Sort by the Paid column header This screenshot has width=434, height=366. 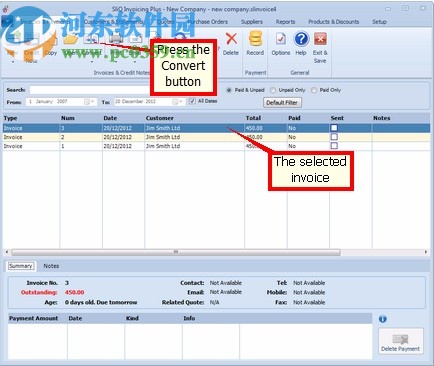(308, 118)
